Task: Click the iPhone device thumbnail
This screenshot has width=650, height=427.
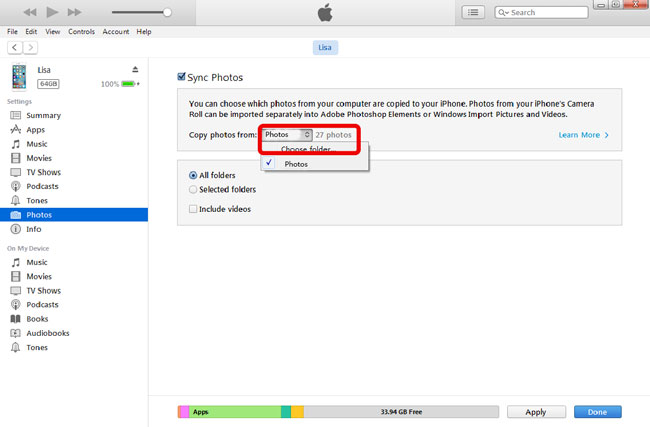Action: pyautogui.click(x=19, y=77)
